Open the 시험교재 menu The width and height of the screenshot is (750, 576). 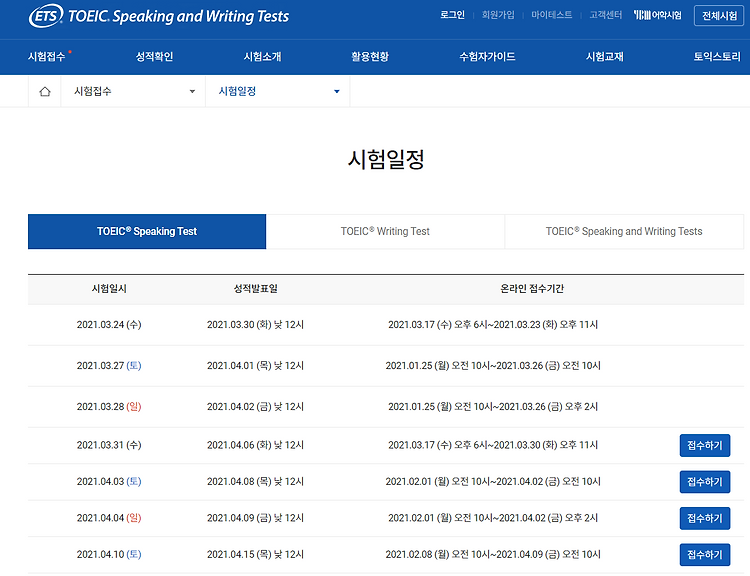pyautogui.click(x=605, y=56)
